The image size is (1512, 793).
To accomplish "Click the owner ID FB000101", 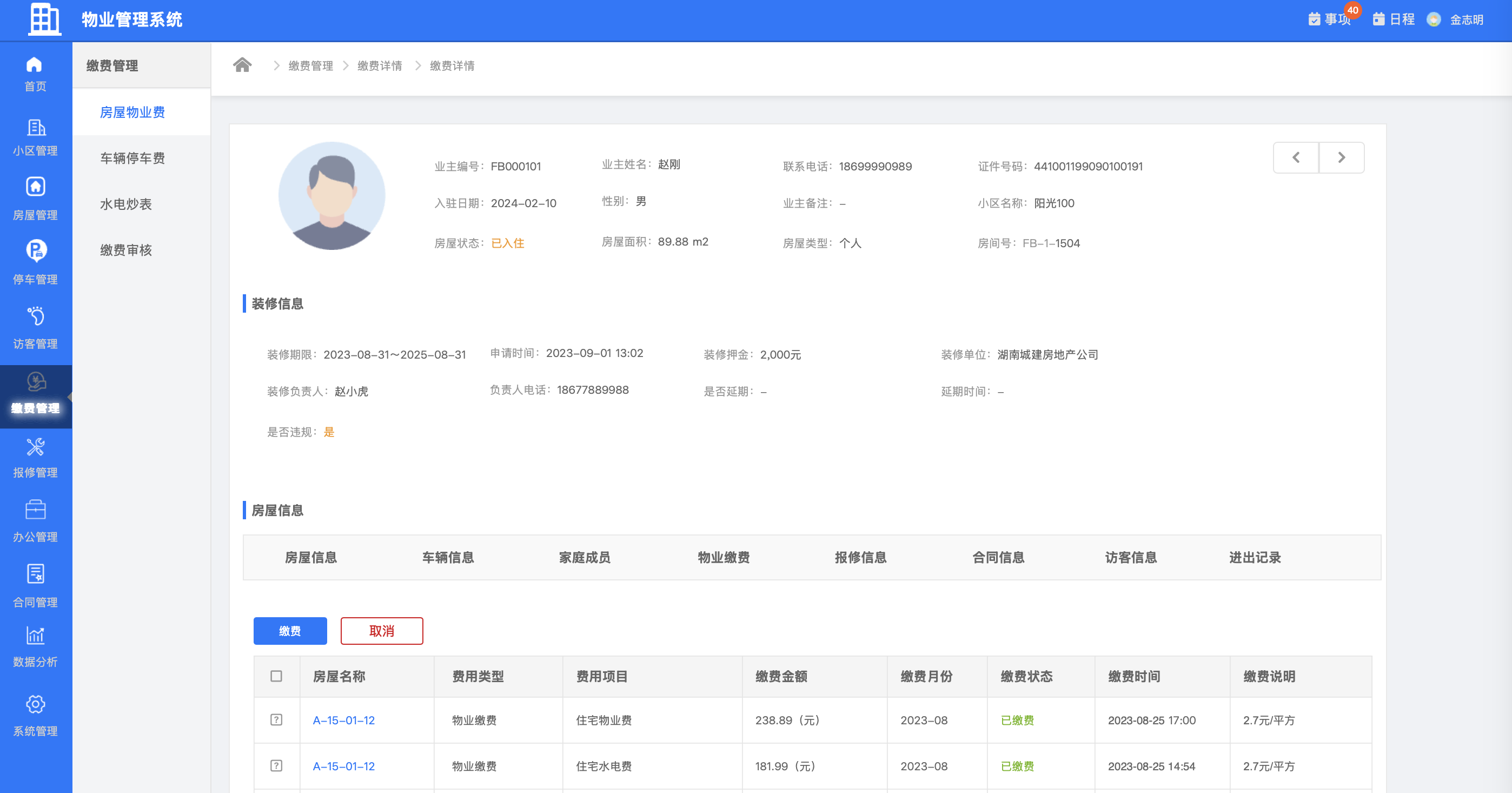I will 515,166.
